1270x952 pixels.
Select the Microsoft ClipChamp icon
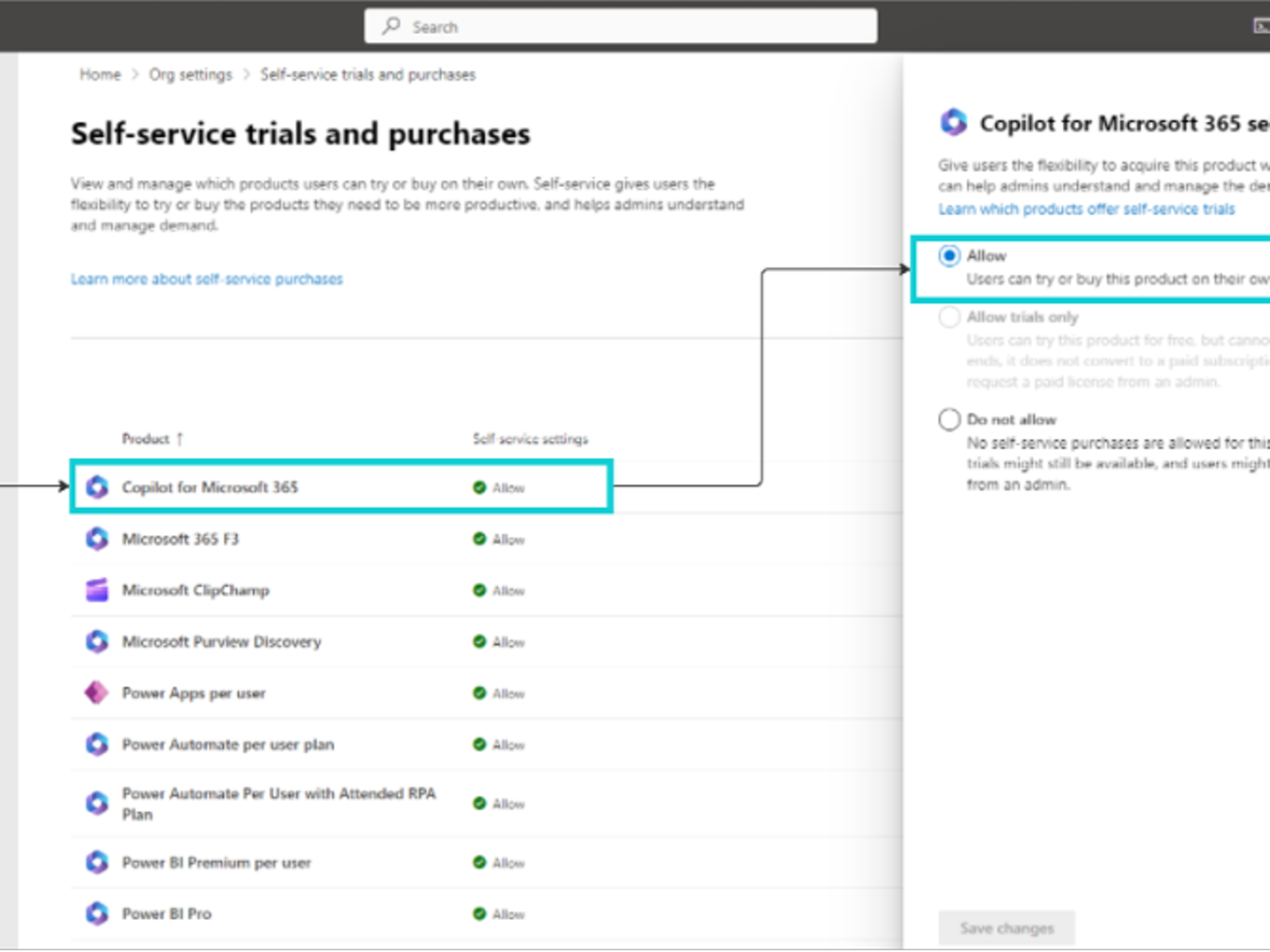[97, 590]
